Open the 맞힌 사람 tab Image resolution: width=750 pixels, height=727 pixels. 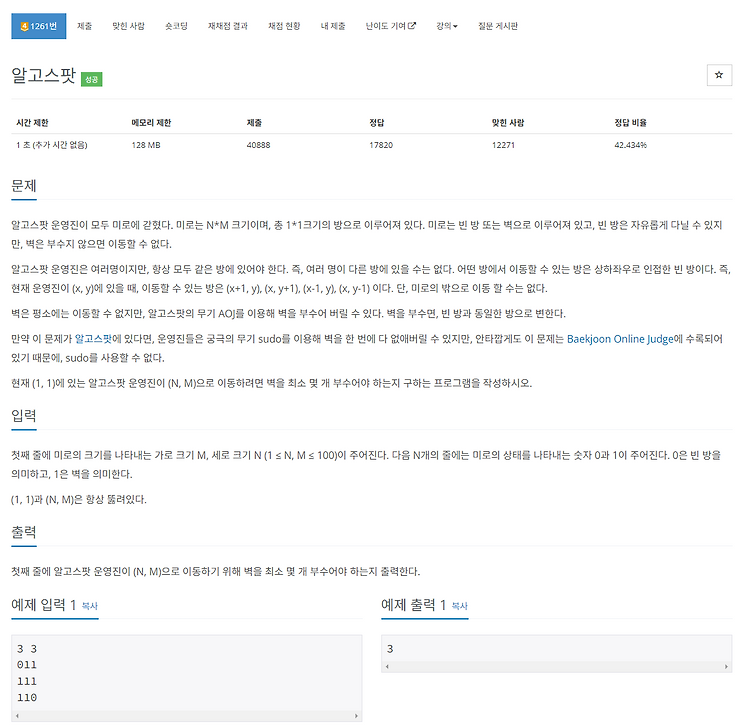[128, 26]
